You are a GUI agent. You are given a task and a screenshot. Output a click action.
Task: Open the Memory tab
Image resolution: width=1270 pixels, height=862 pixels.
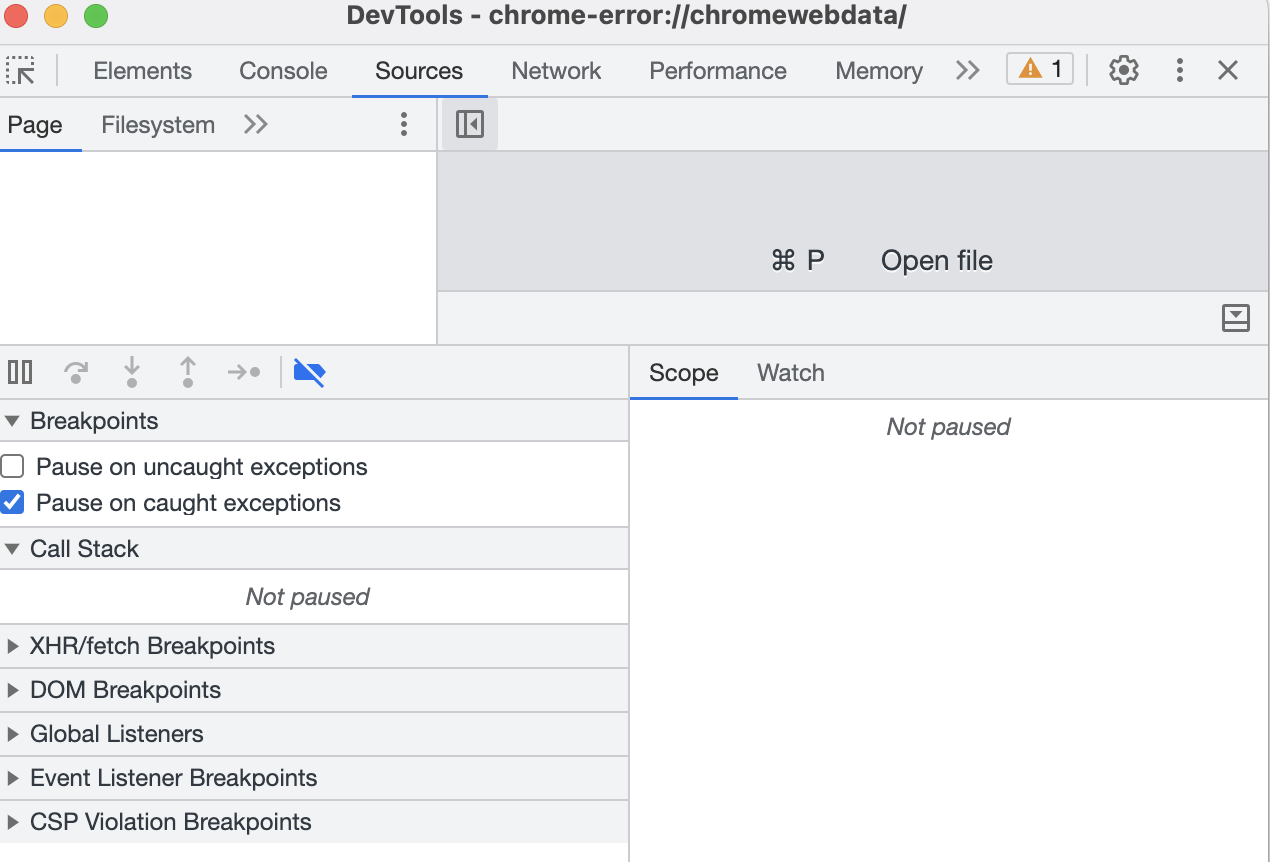(x=879, y=71)
